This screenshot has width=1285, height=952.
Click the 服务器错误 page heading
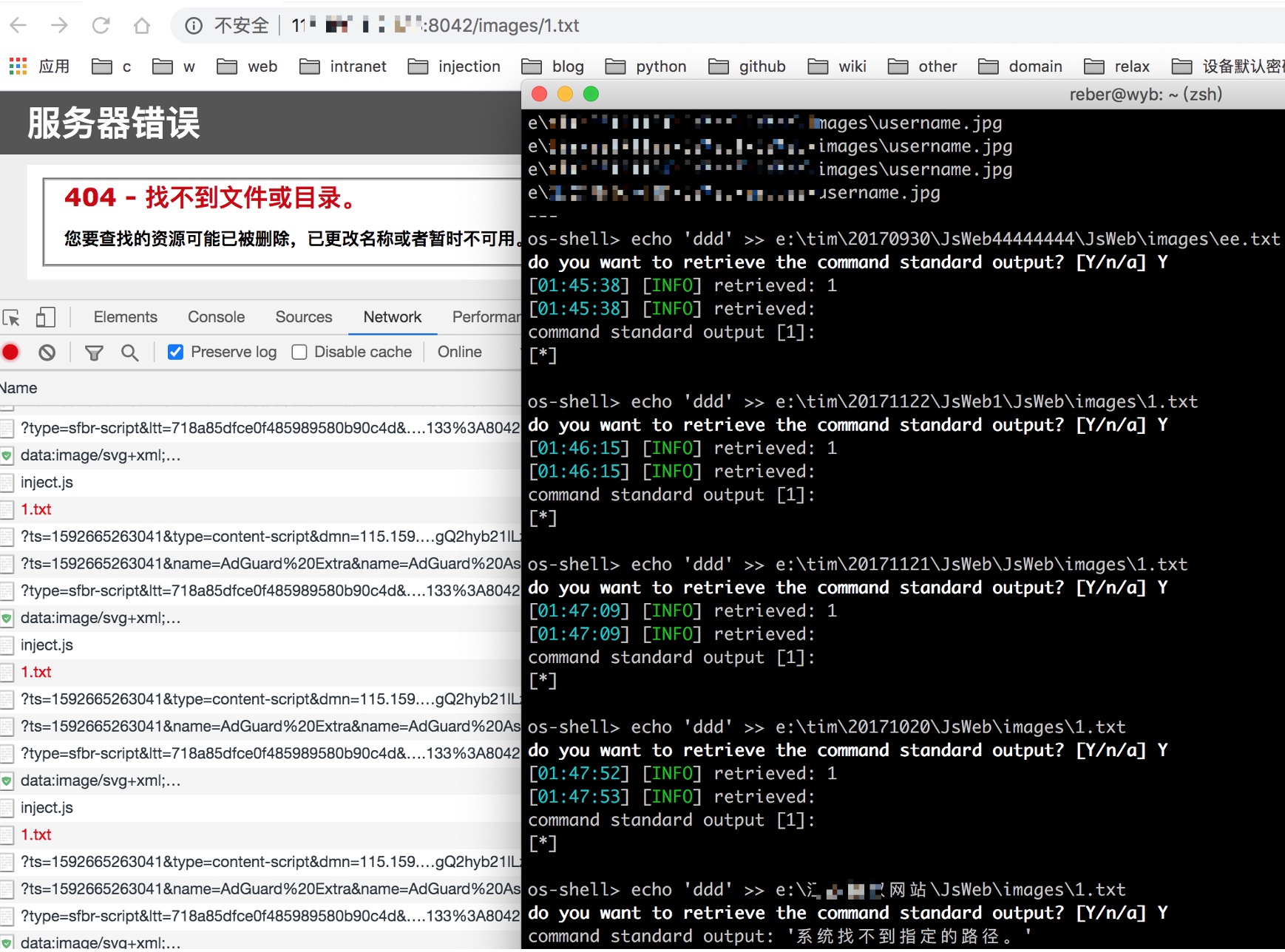(114, 123)
